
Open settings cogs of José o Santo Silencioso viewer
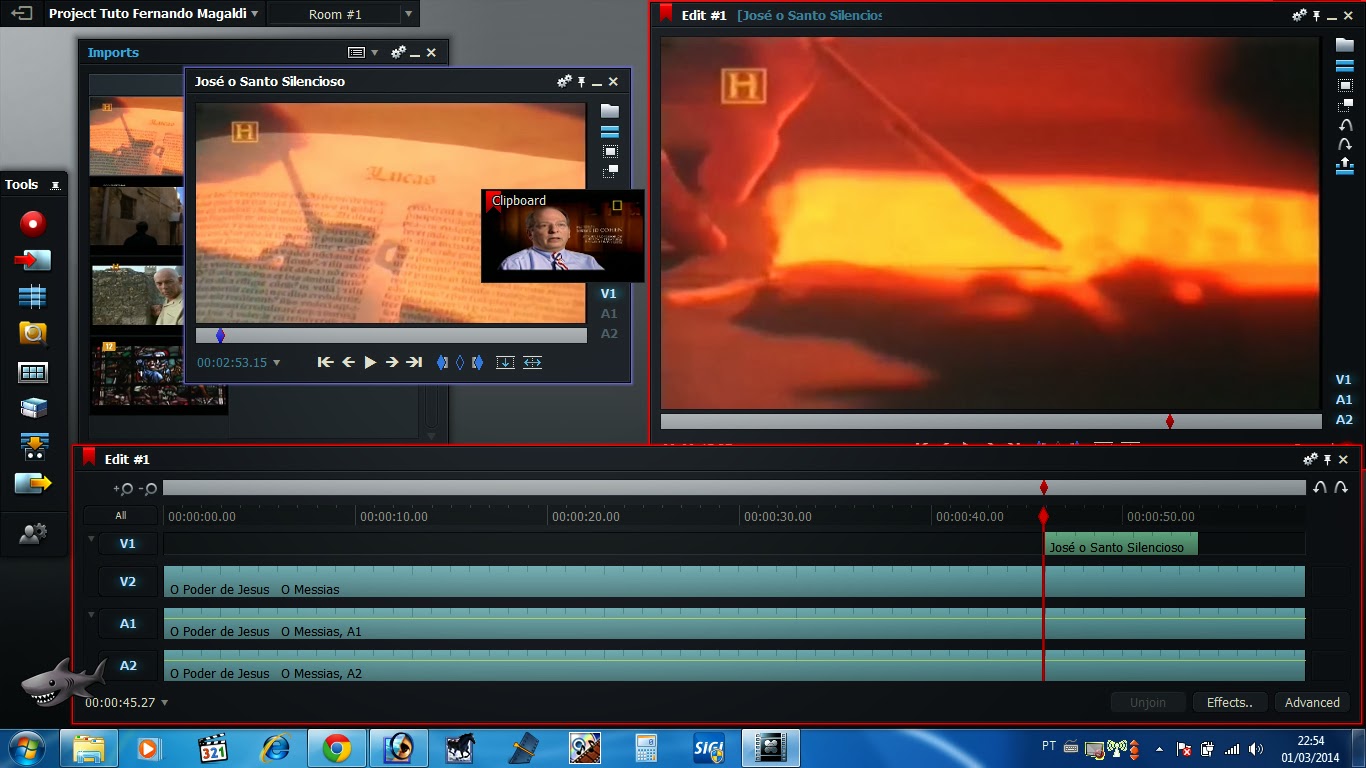coord(564,81)
